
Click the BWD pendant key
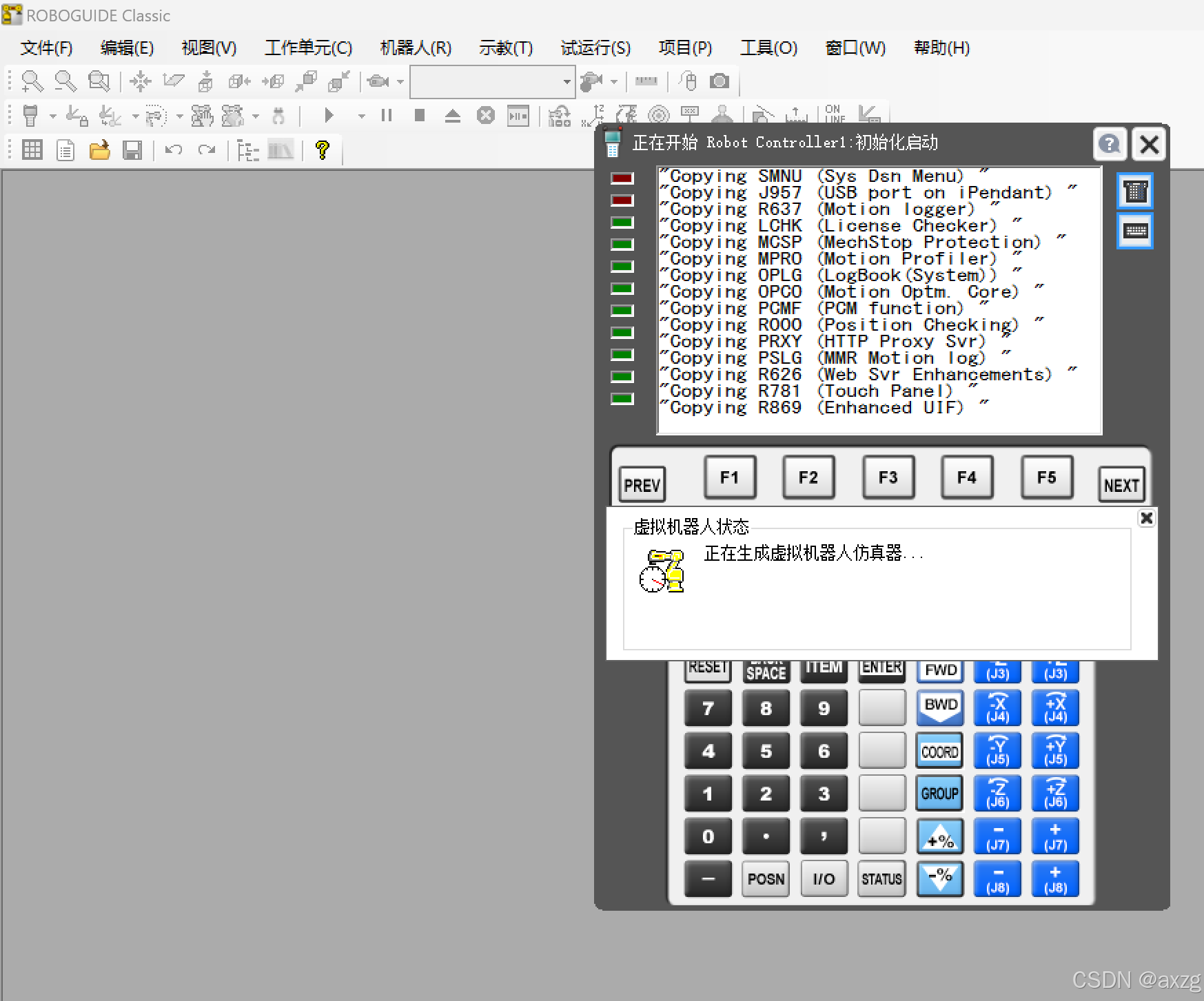pos(941,707)
